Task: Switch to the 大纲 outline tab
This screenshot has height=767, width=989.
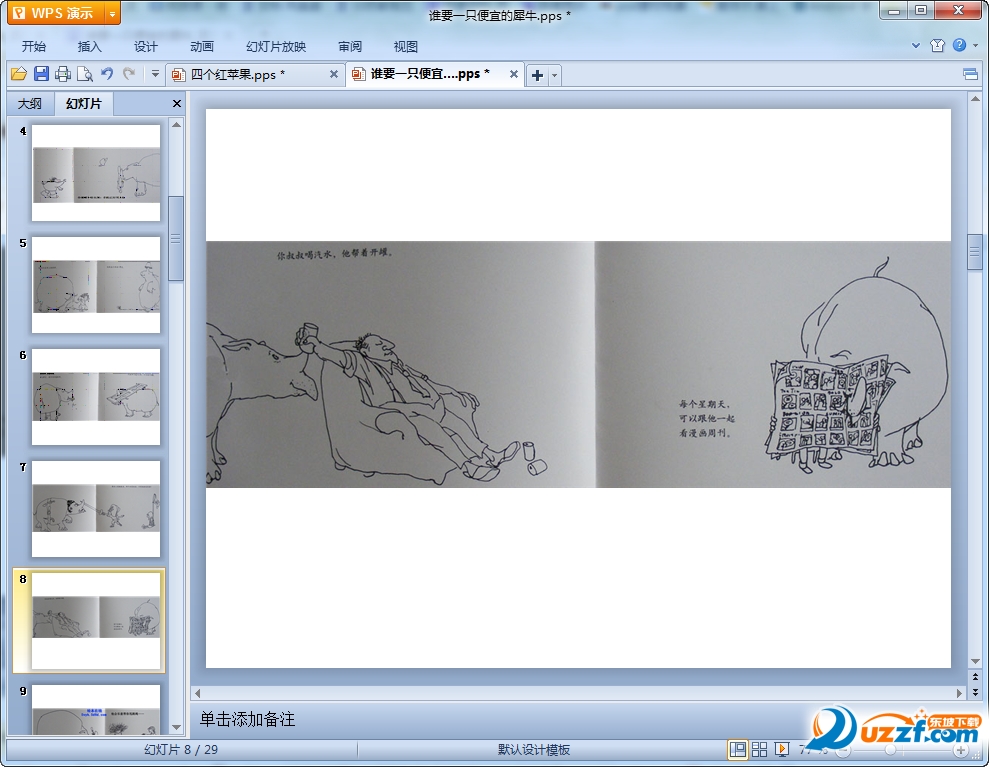Action: [30, 103]
